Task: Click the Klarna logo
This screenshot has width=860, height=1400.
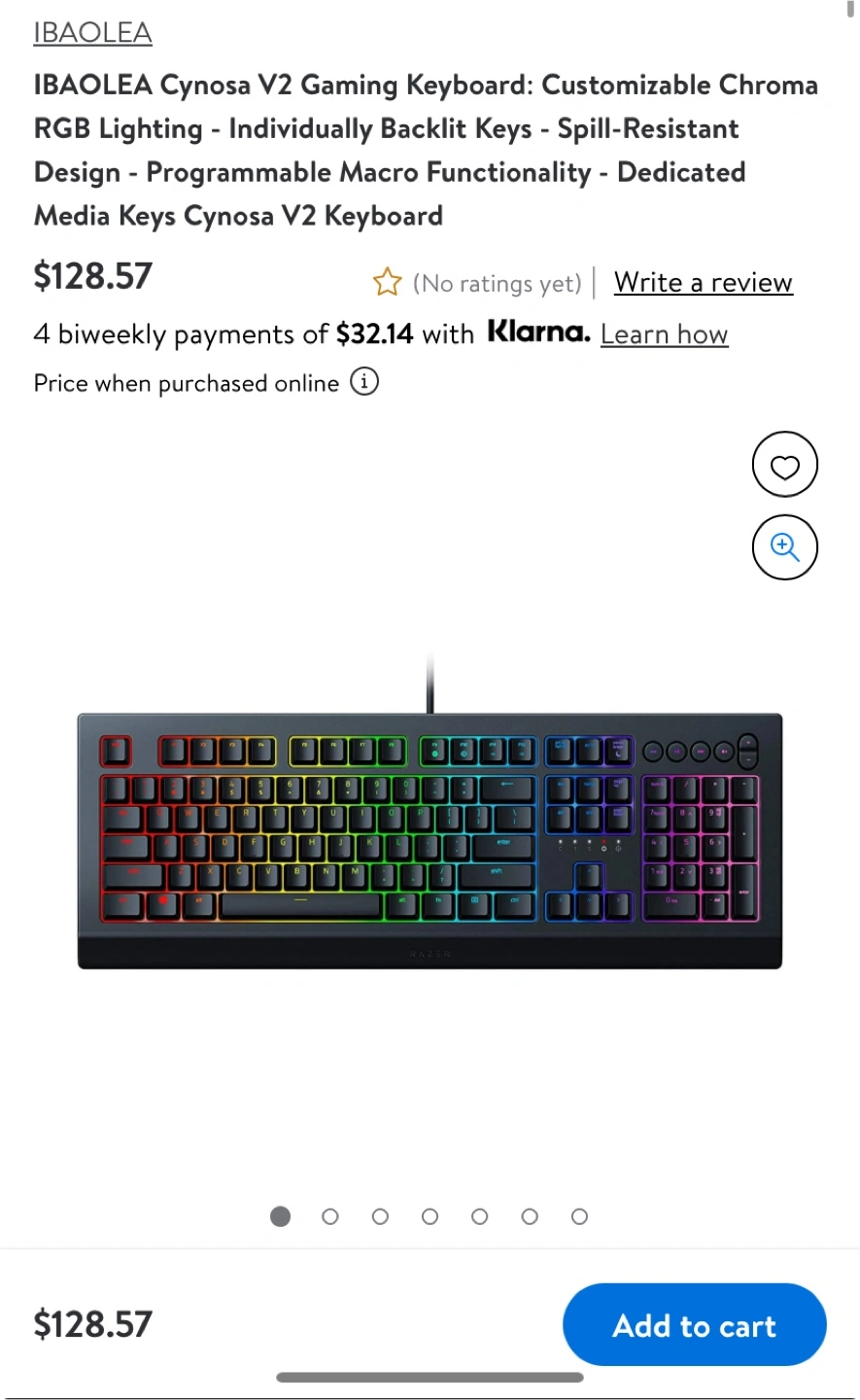Action: (538, 332)
